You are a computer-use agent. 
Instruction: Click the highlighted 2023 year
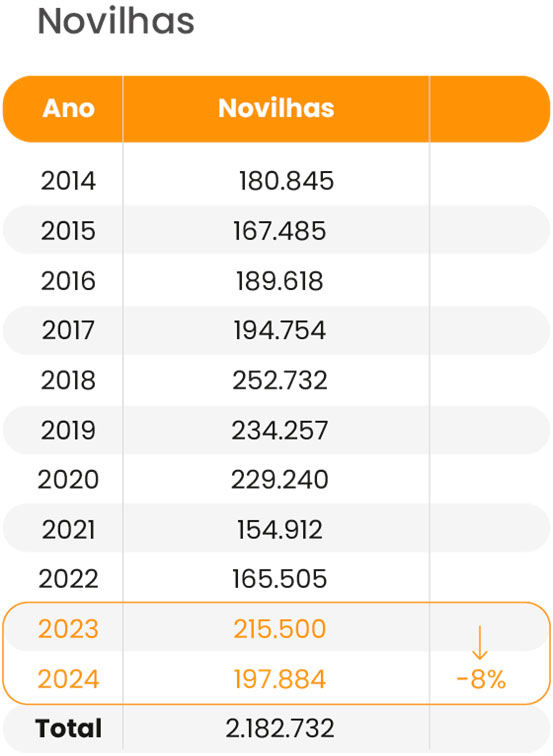point(68,629)
